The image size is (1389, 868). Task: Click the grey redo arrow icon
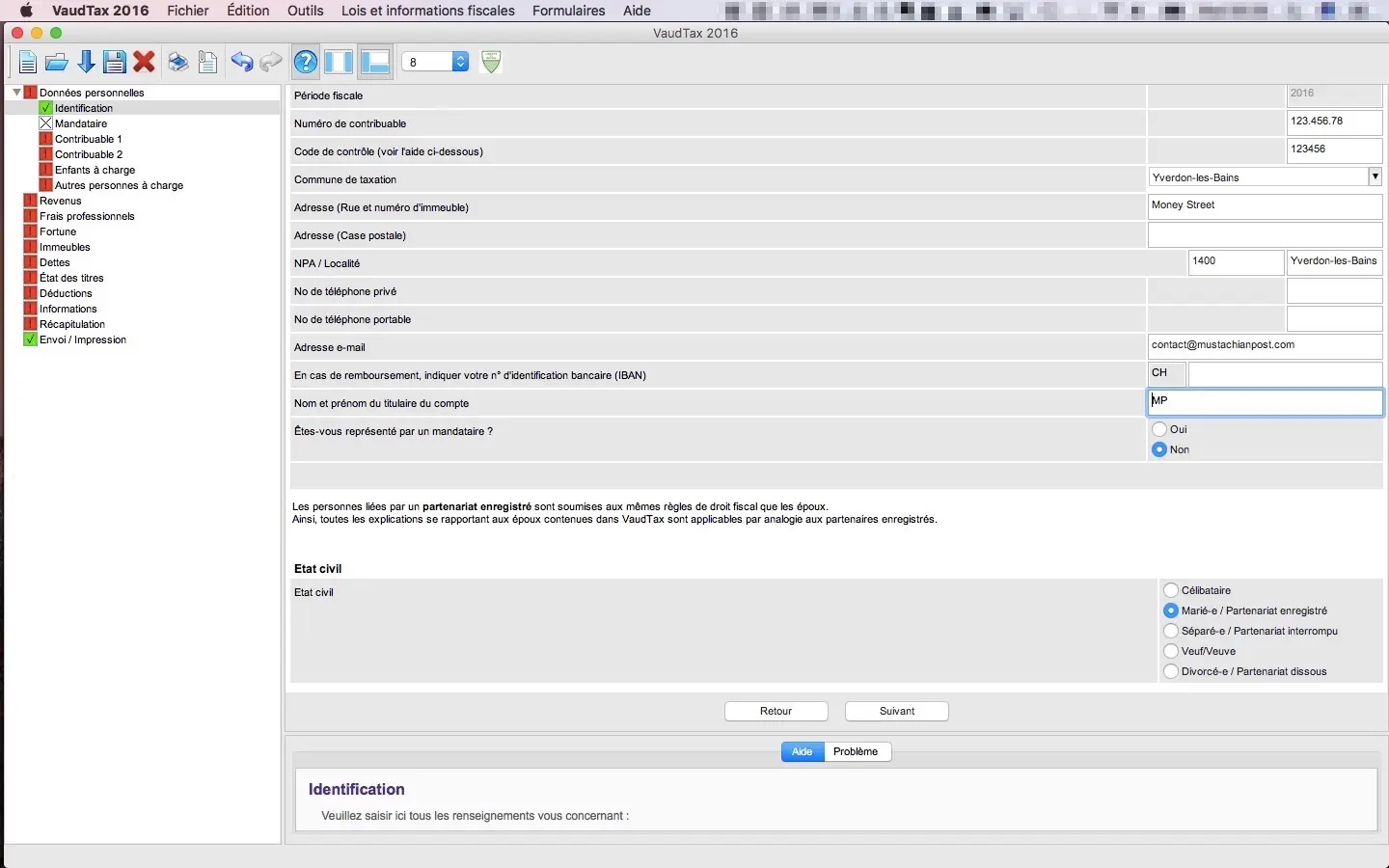(271, 63)
